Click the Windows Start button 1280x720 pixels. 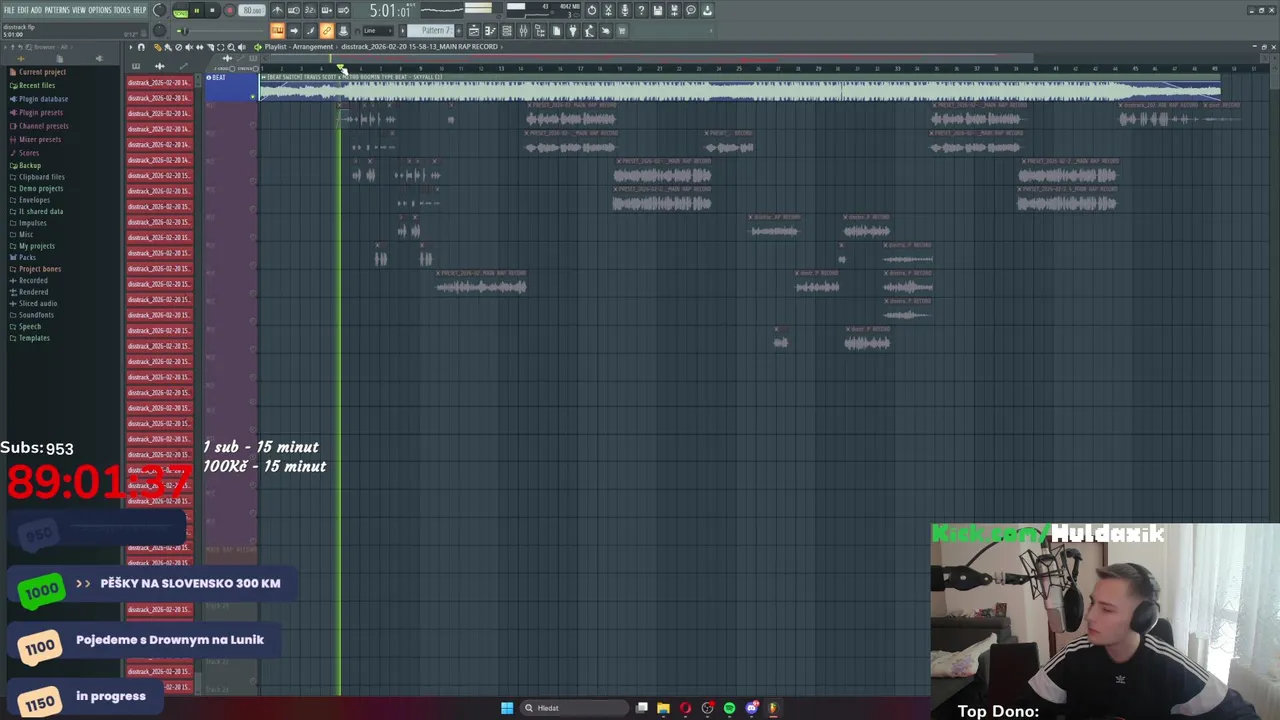coord(507,708)
